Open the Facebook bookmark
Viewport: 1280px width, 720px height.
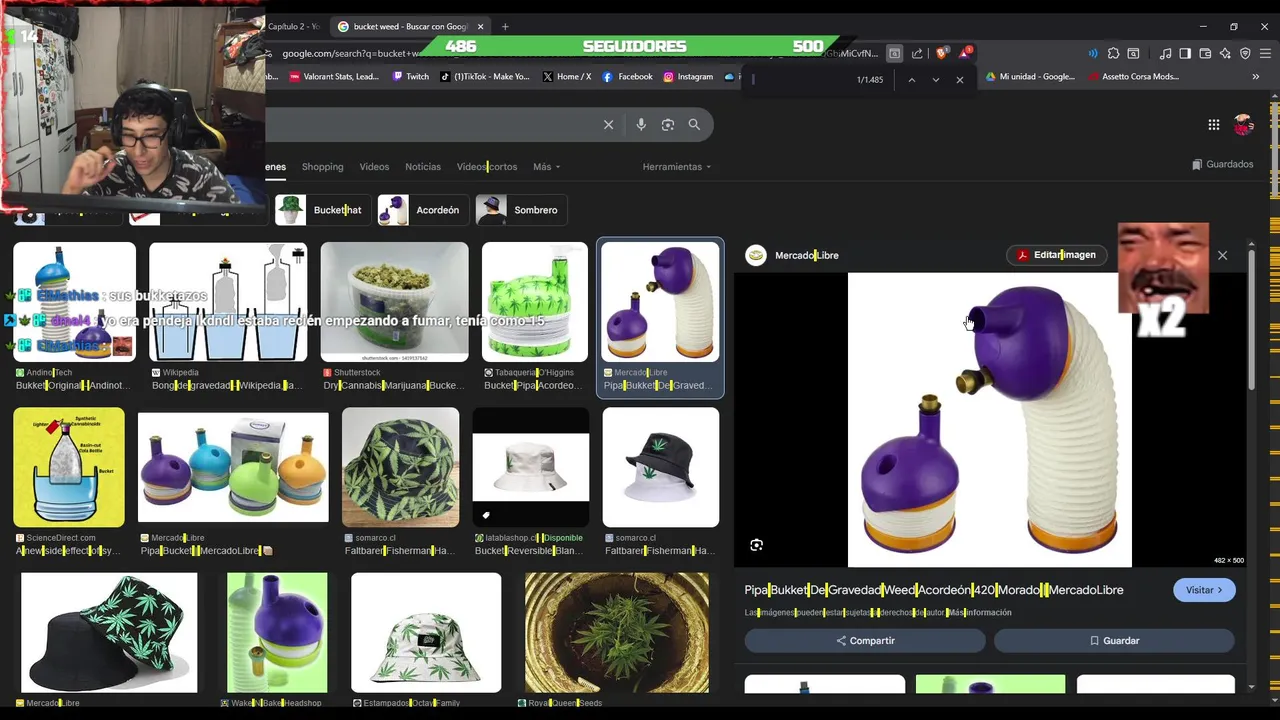(x=627, y=76)
